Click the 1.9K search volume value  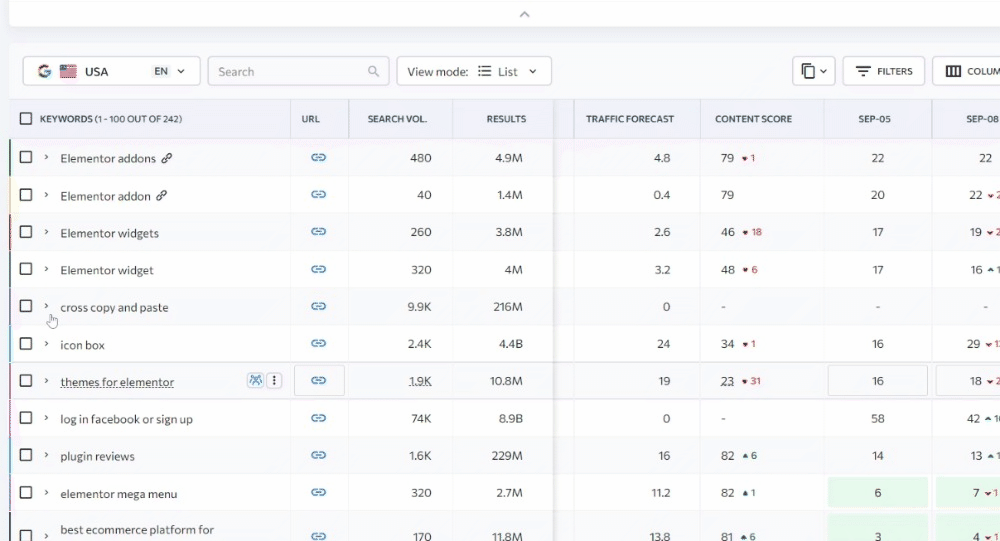420,382
